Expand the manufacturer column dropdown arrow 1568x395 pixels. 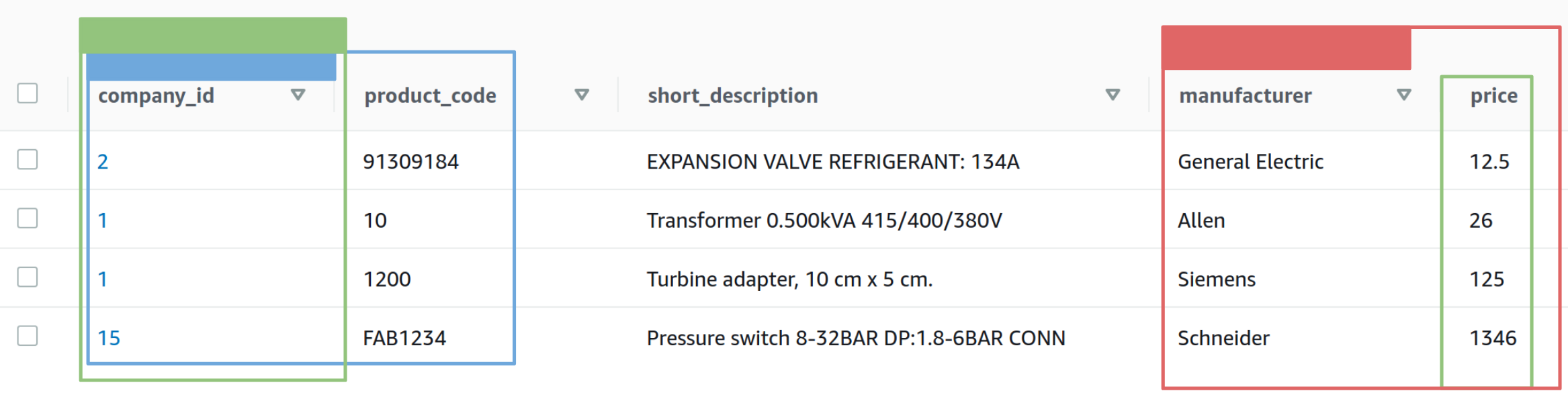[1403, 95]
